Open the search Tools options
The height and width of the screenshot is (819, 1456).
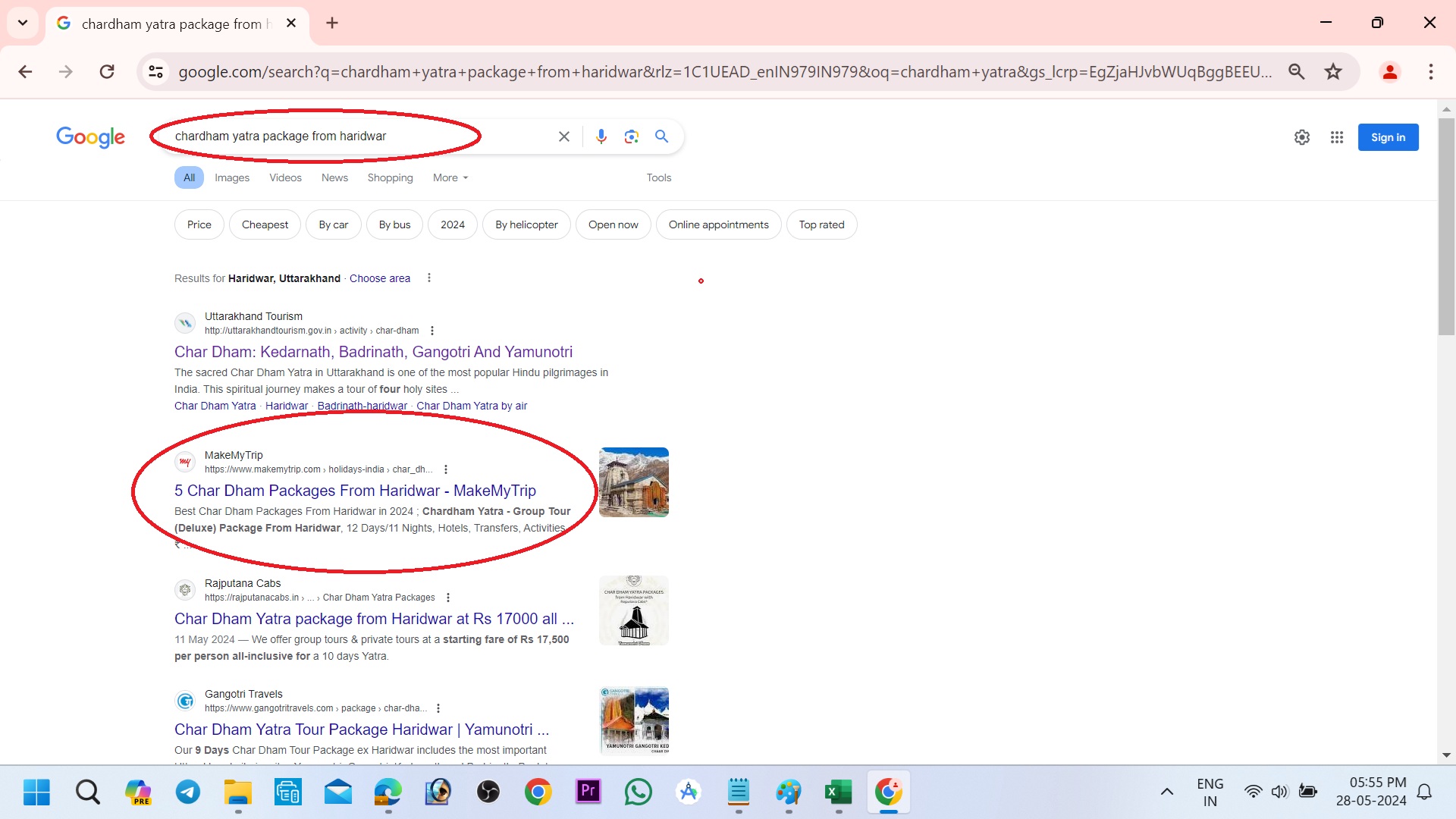659,177
